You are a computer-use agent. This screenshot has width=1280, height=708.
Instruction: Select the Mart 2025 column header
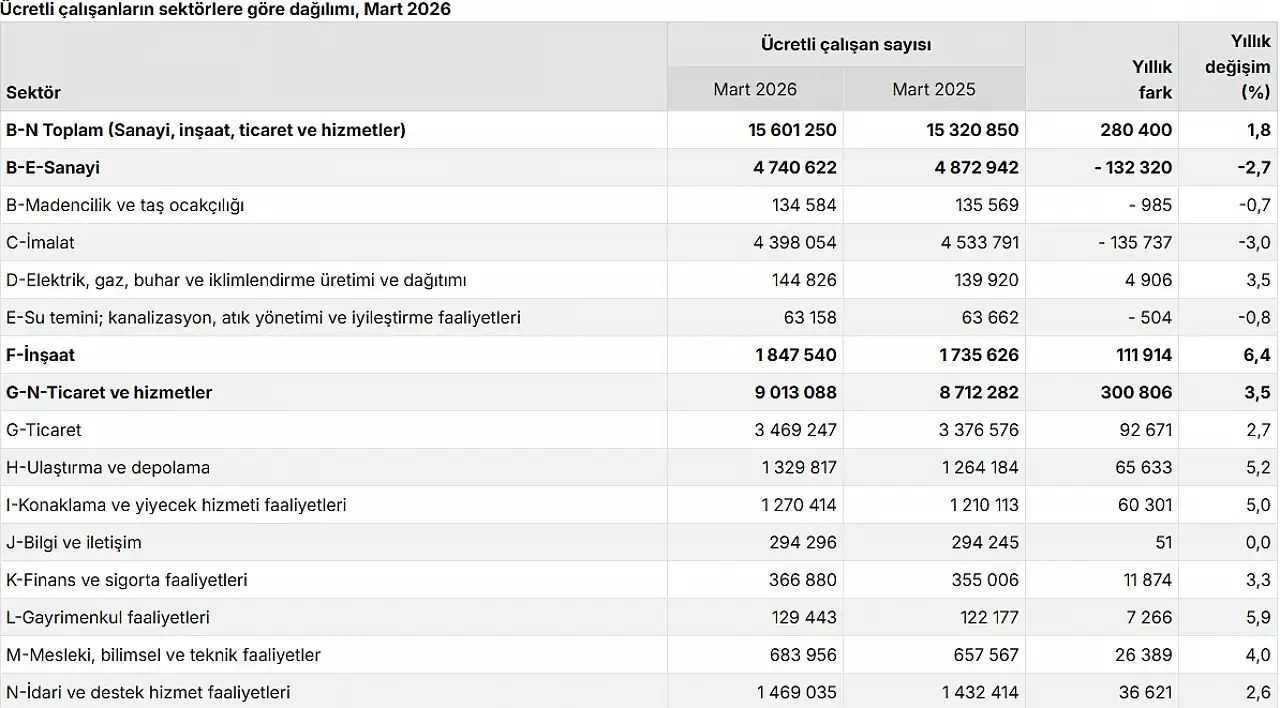934,90
